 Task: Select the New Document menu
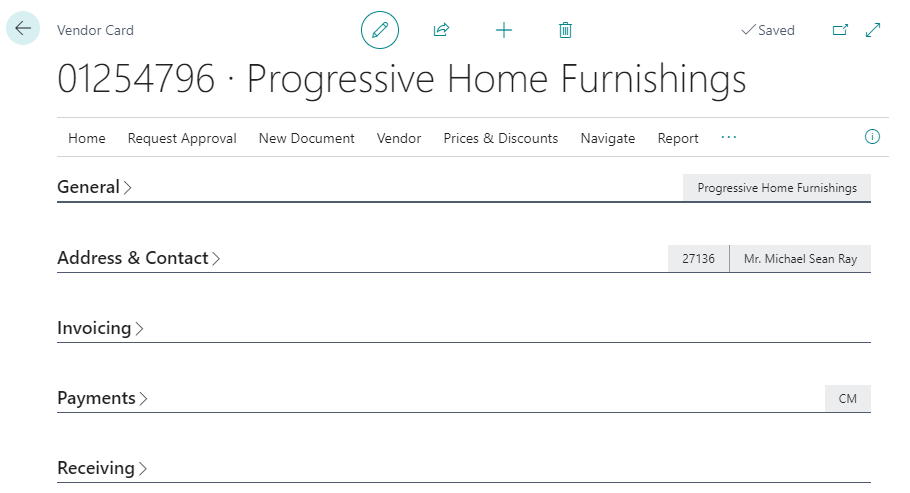[306, 138]
